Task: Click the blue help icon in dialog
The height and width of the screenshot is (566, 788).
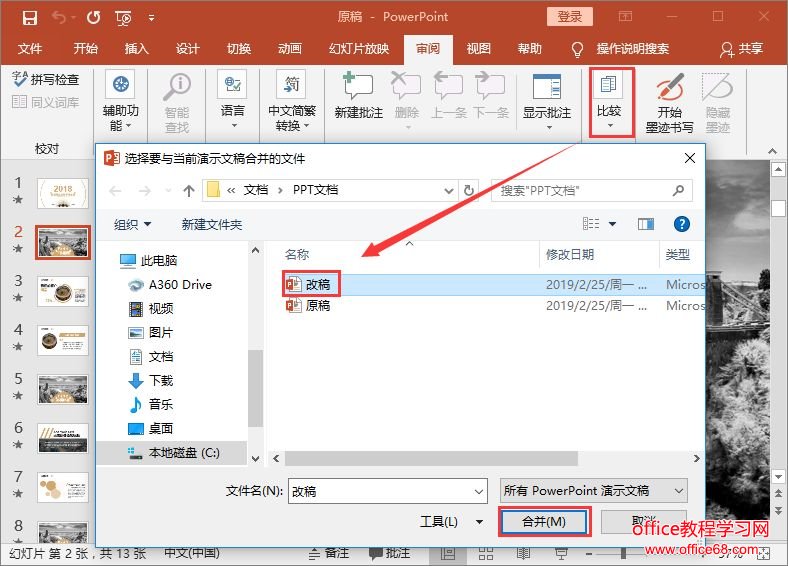Action: [x=681, y=224]
